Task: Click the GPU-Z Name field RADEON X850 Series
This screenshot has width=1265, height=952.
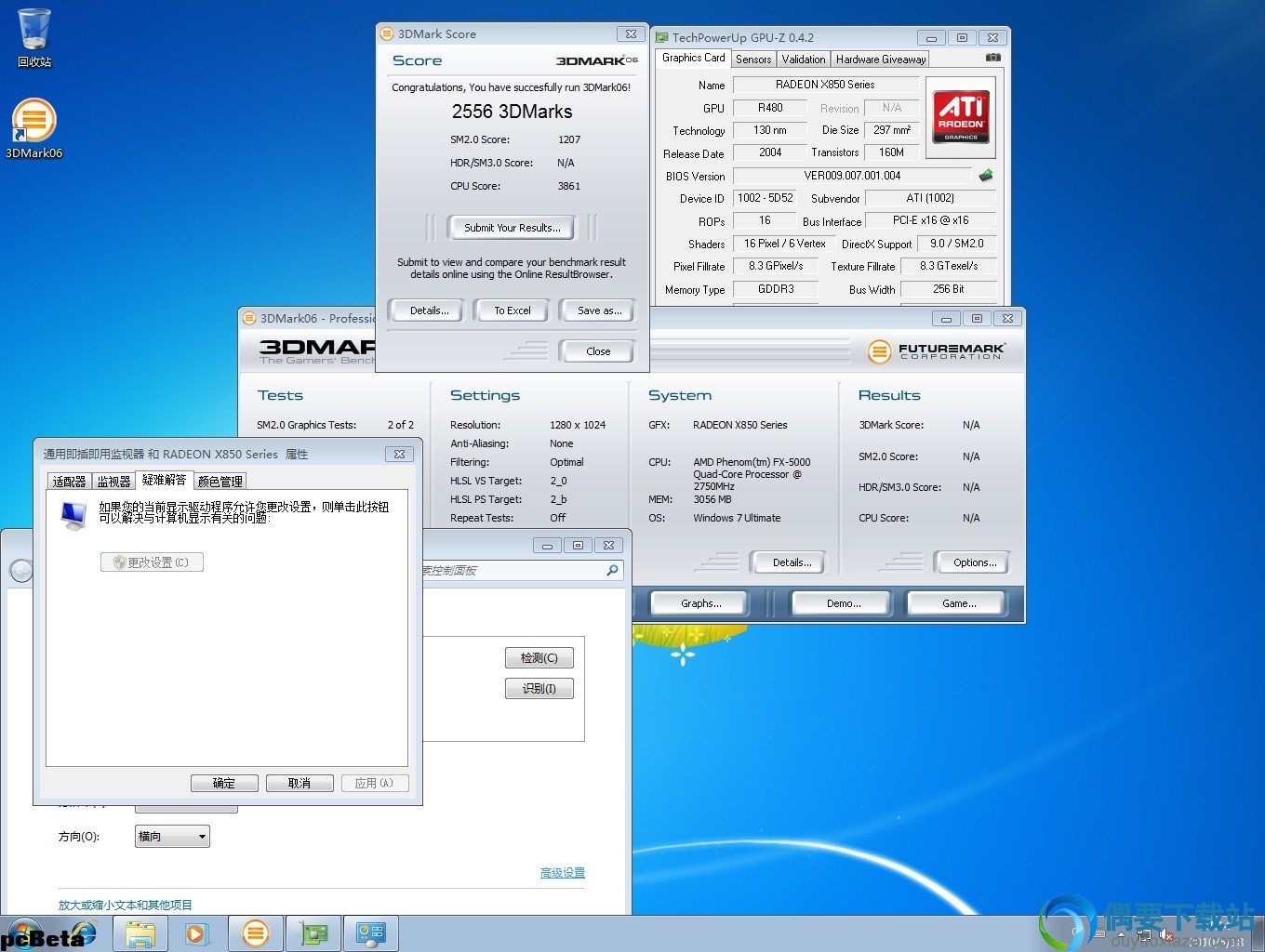Action: click(825, 85)
